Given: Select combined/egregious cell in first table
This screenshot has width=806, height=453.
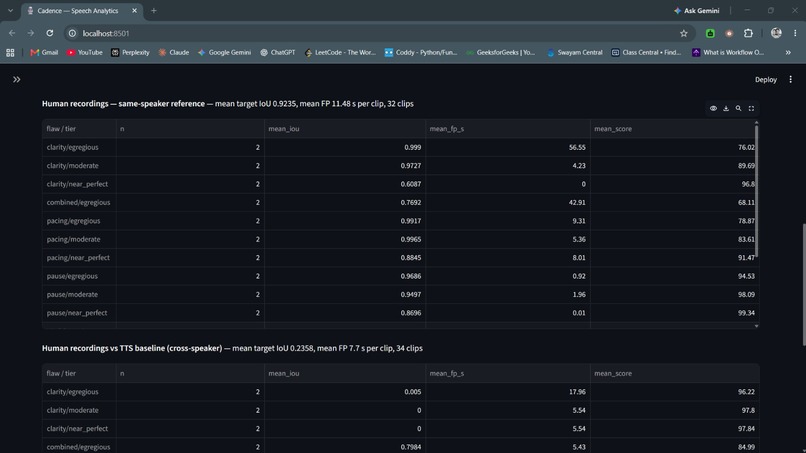Looking at the screenshot, I should coord(79,203).
